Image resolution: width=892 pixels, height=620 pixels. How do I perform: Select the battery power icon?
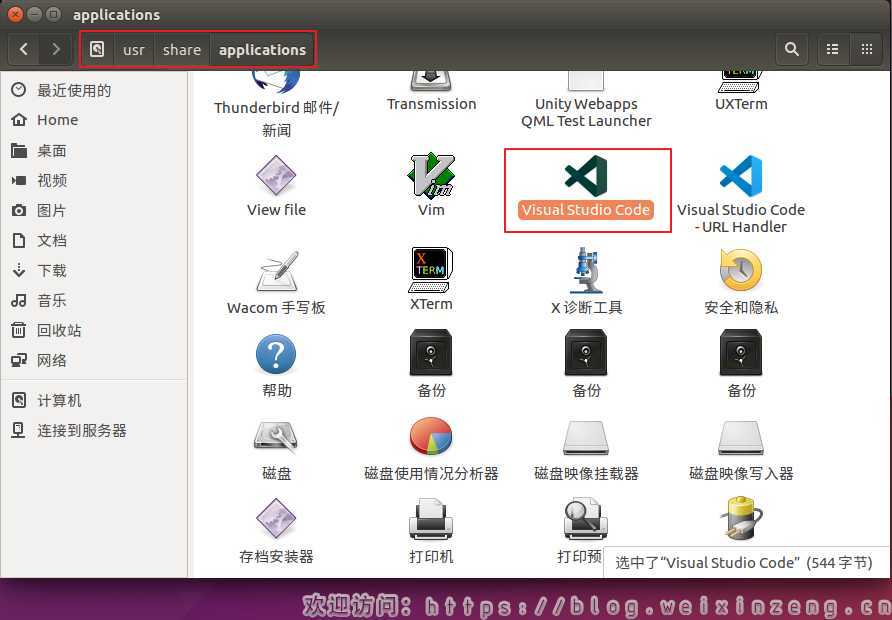click(741, 518)
